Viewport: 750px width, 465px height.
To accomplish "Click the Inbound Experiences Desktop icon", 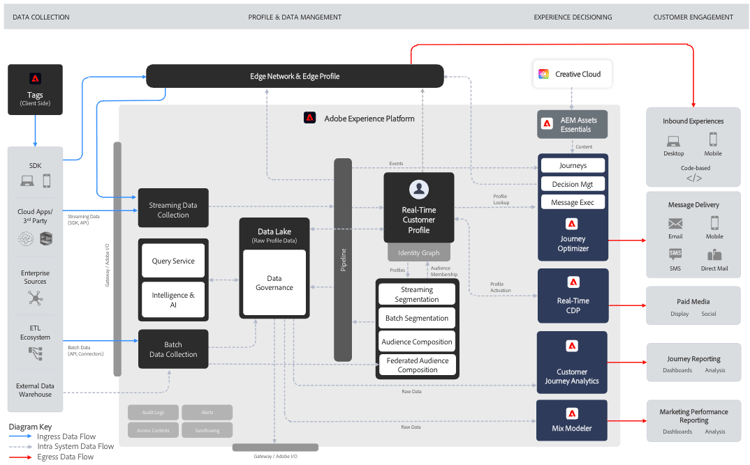I will tap(673, 141).
